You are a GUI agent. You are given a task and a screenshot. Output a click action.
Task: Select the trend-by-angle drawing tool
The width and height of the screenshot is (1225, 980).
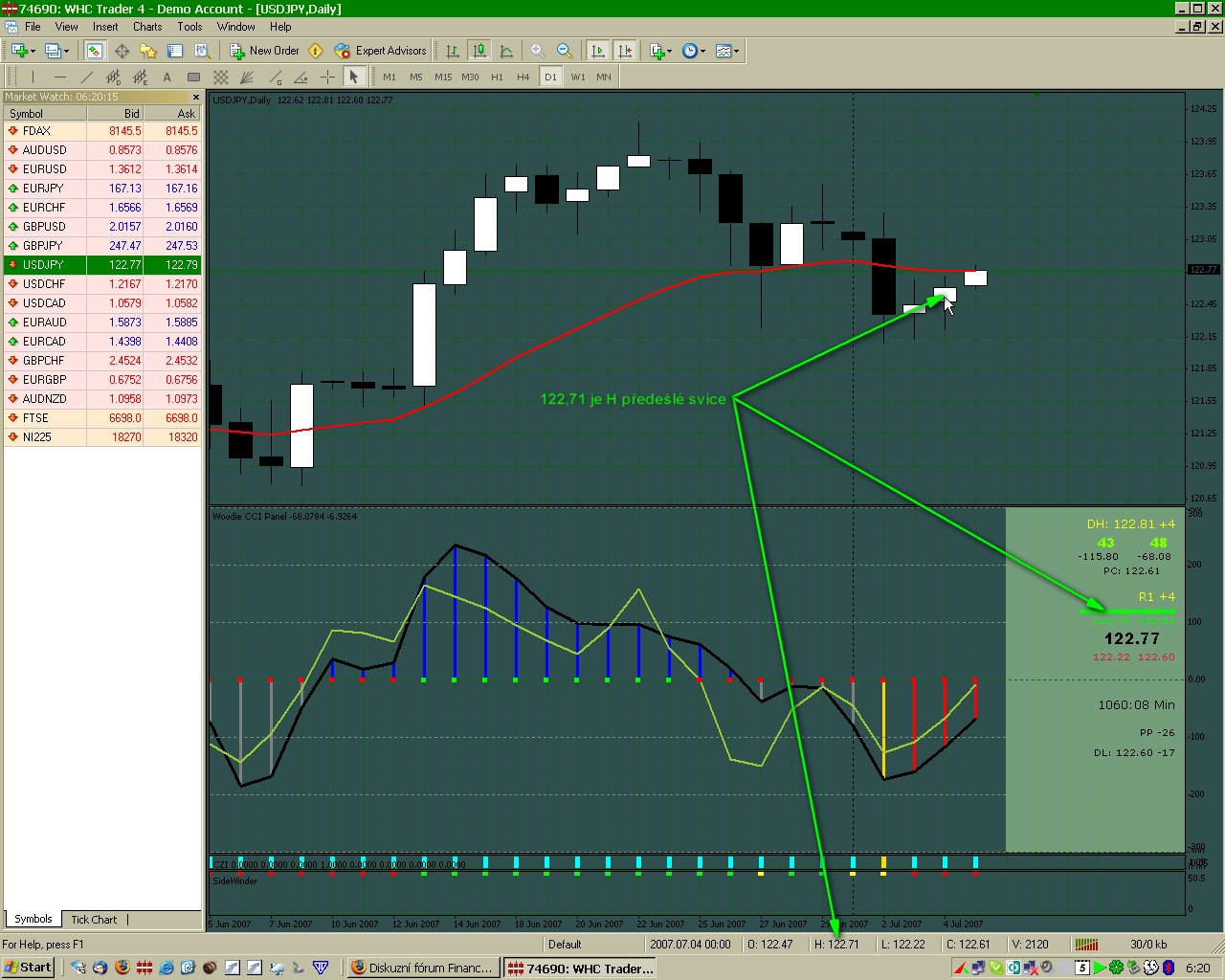point(301,77)
